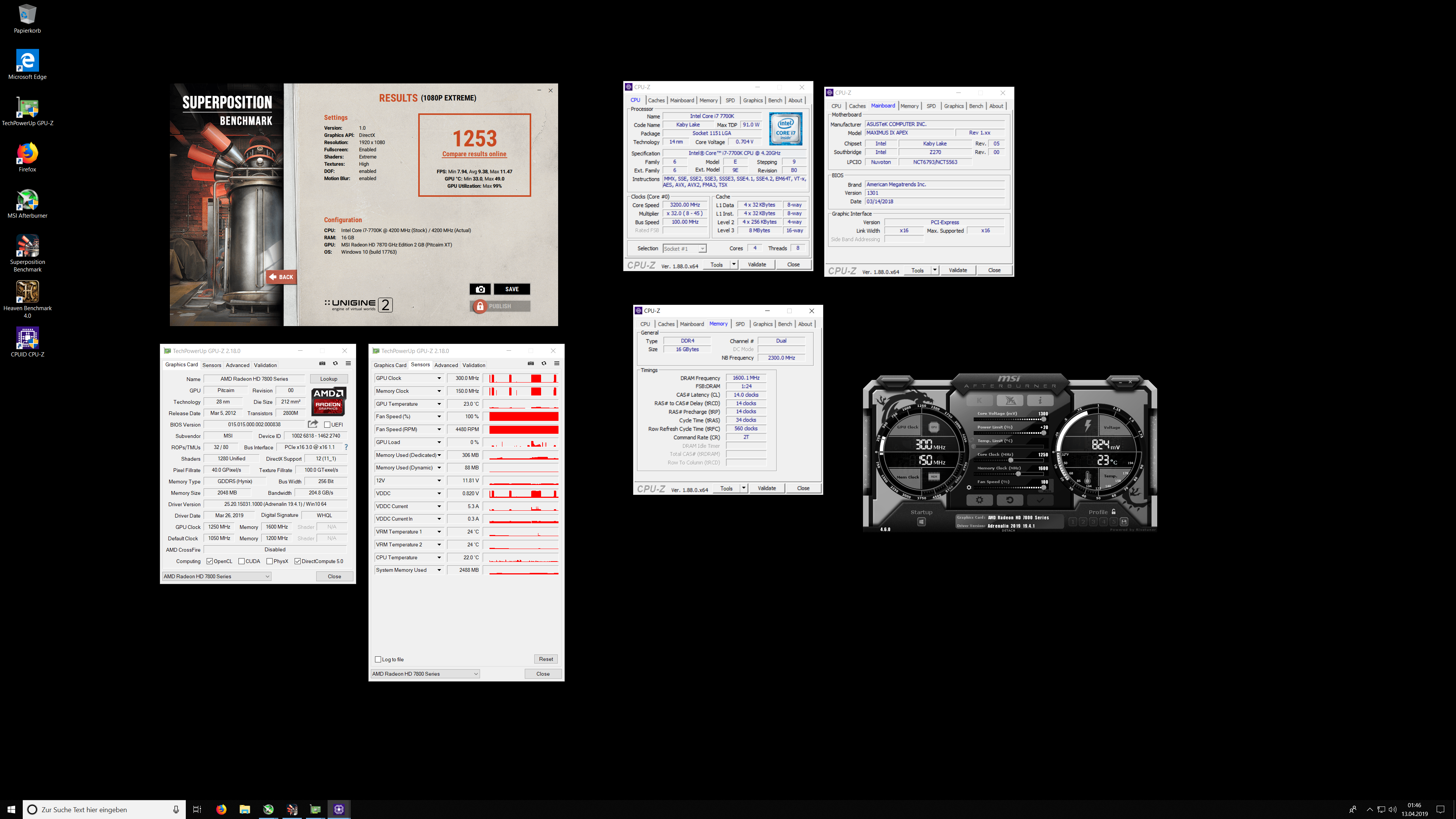Toggle the PhysX checkbox in GPU-Z
Screen dimensions: 1456x819
[x=270, y=561]
